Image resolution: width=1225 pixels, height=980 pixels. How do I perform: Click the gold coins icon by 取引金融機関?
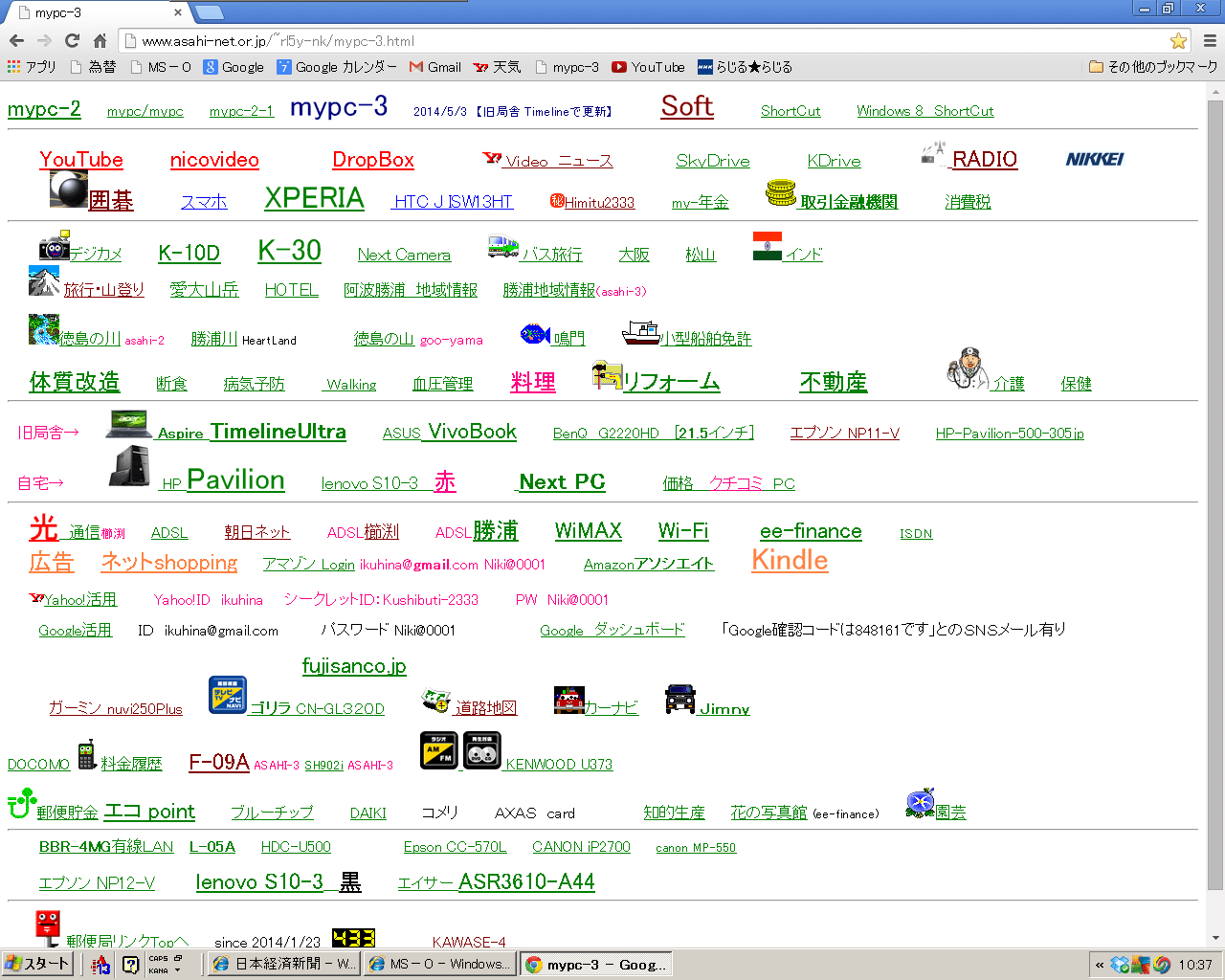click(781, 193)
